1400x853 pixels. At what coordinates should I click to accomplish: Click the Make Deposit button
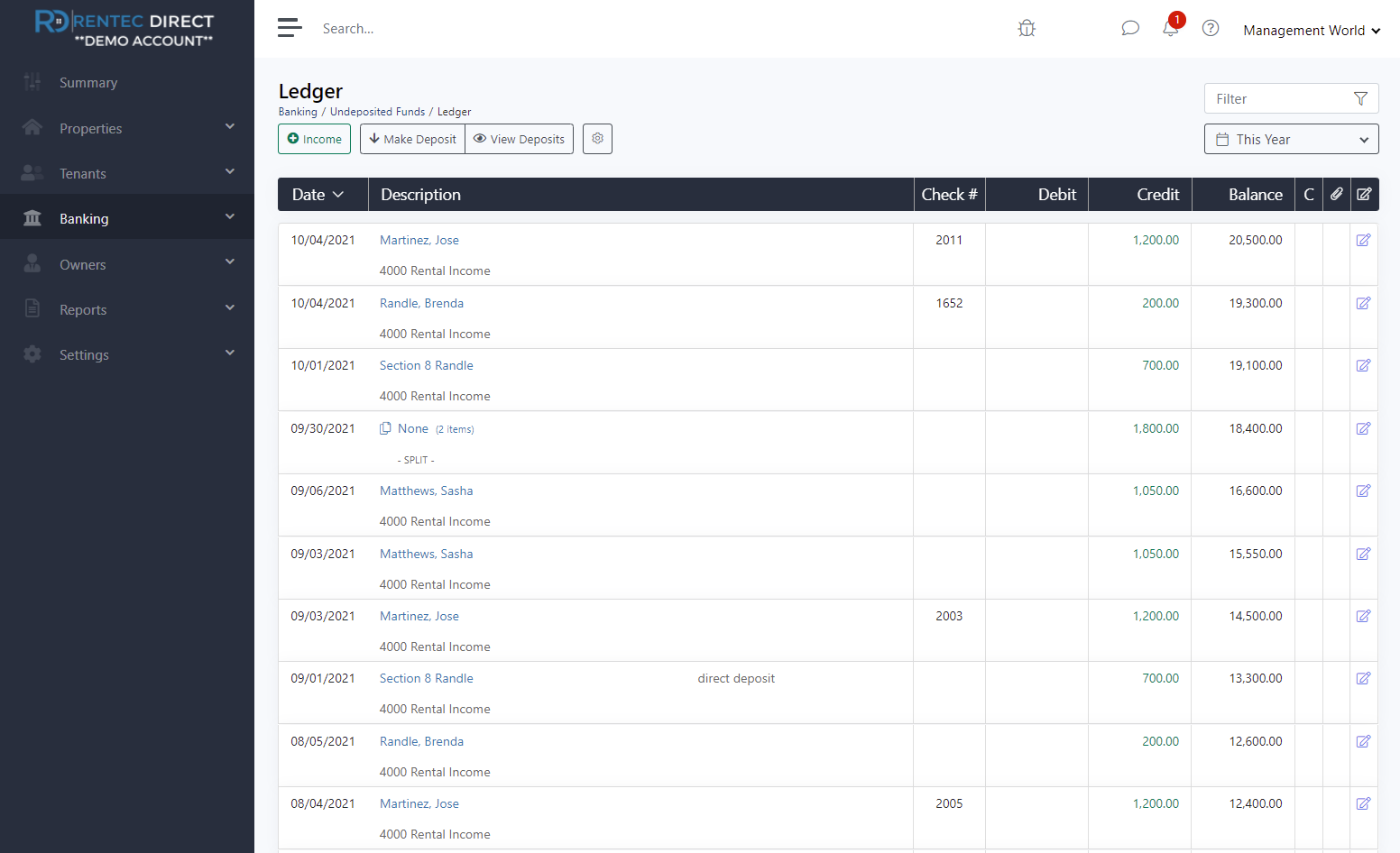coord(411,138)
